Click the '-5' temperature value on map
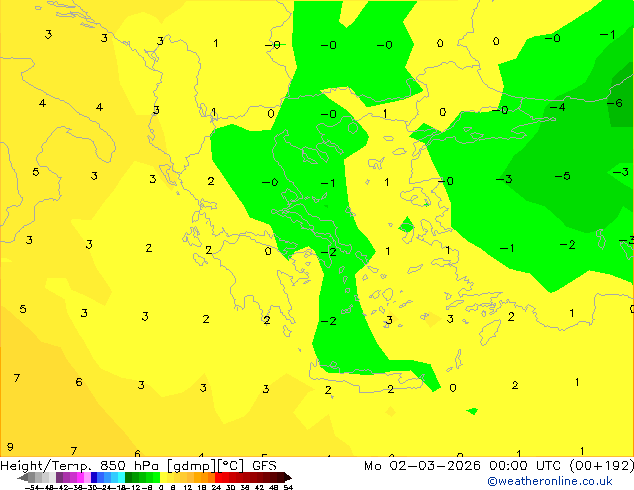The image size is (634, 490). click(562, 176)
